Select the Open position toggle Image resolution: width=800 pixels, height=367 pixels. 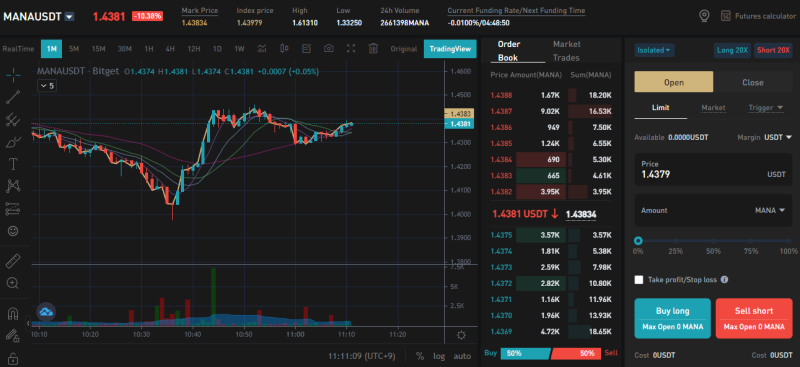coord(673,82)
